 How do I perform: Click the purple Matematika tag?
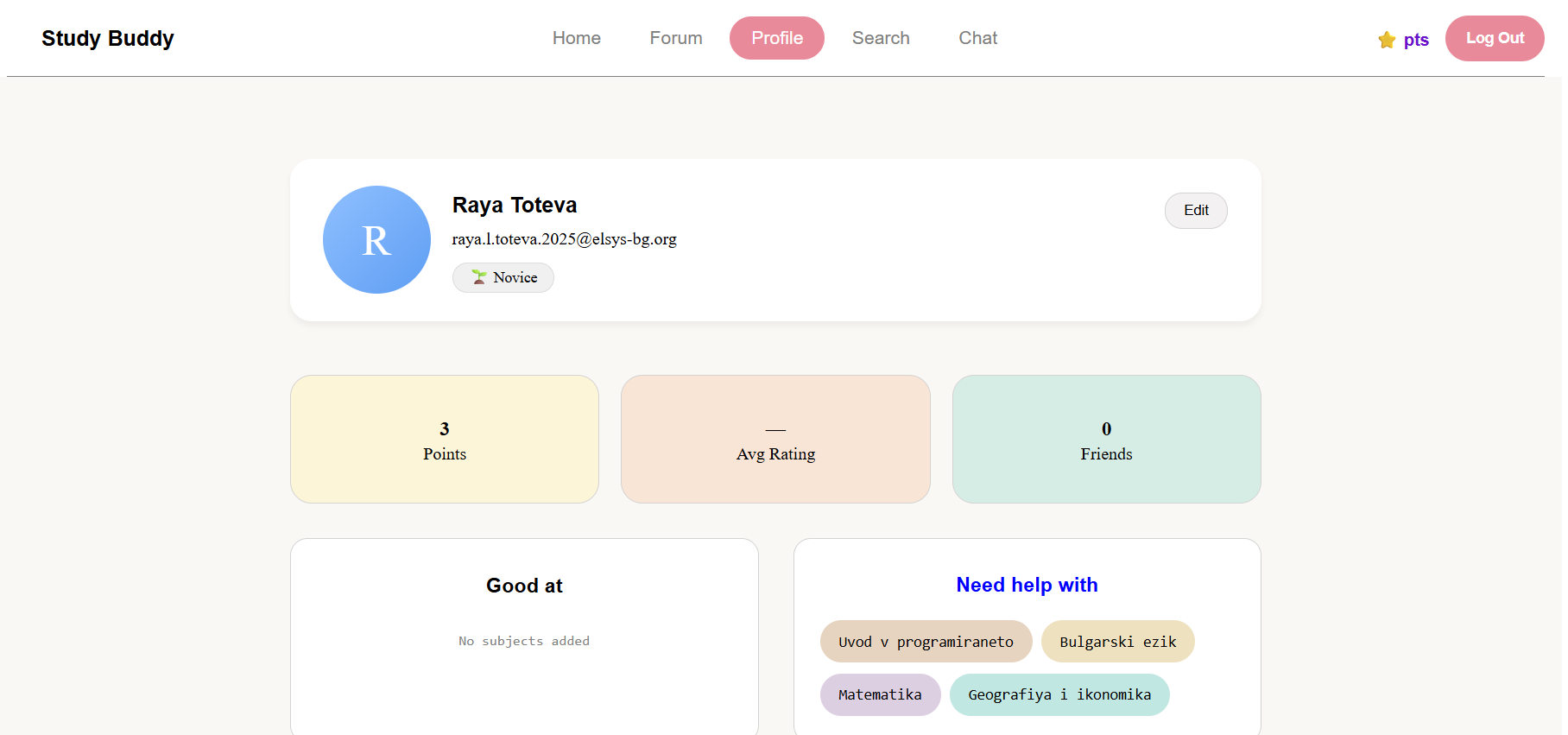880,694
